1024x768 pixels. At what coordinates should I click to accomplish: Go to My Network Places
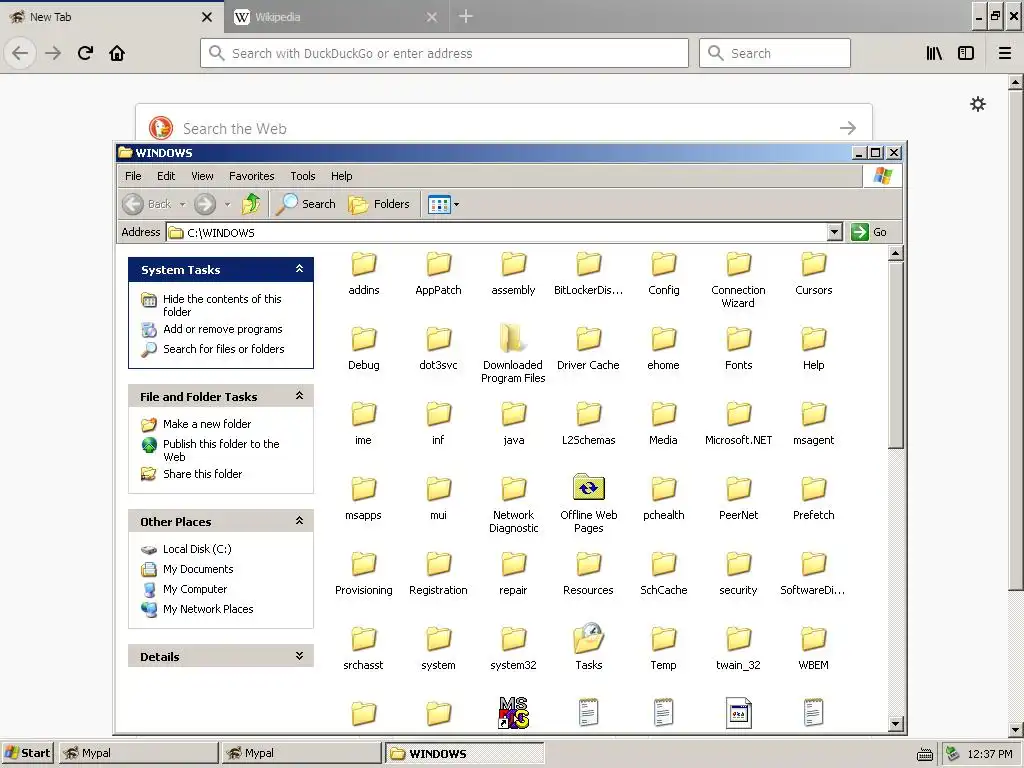pyautogui.click(x=208, y=609)
